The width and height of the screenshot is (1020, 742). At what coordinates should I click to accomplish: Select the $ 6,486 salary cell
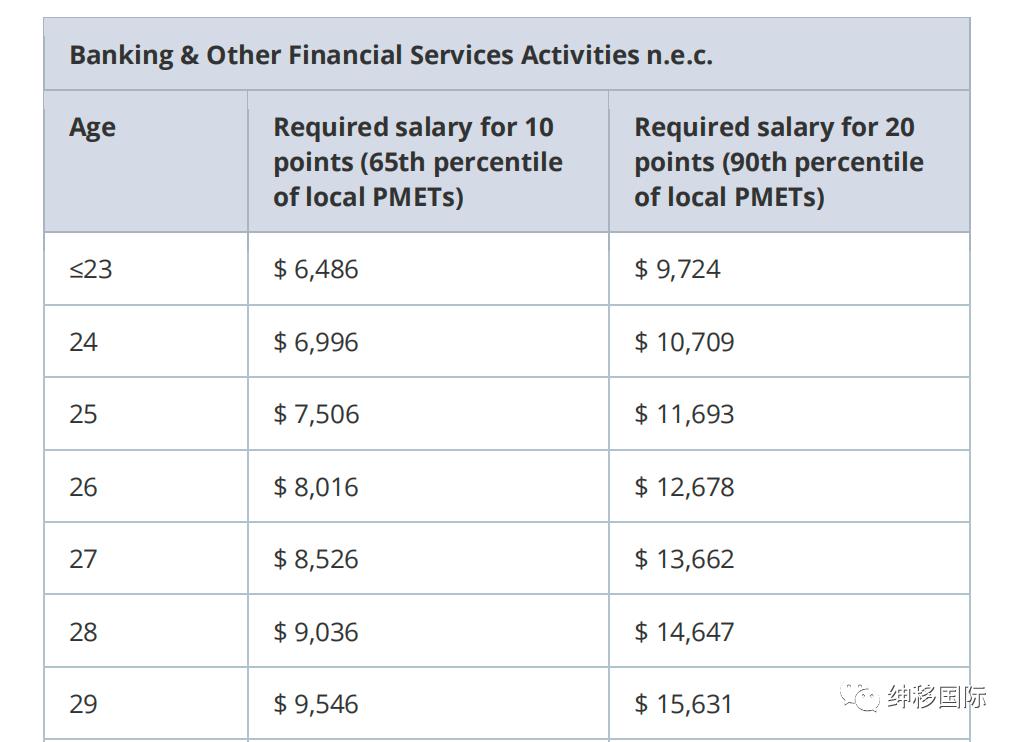(x=316, y=269)
